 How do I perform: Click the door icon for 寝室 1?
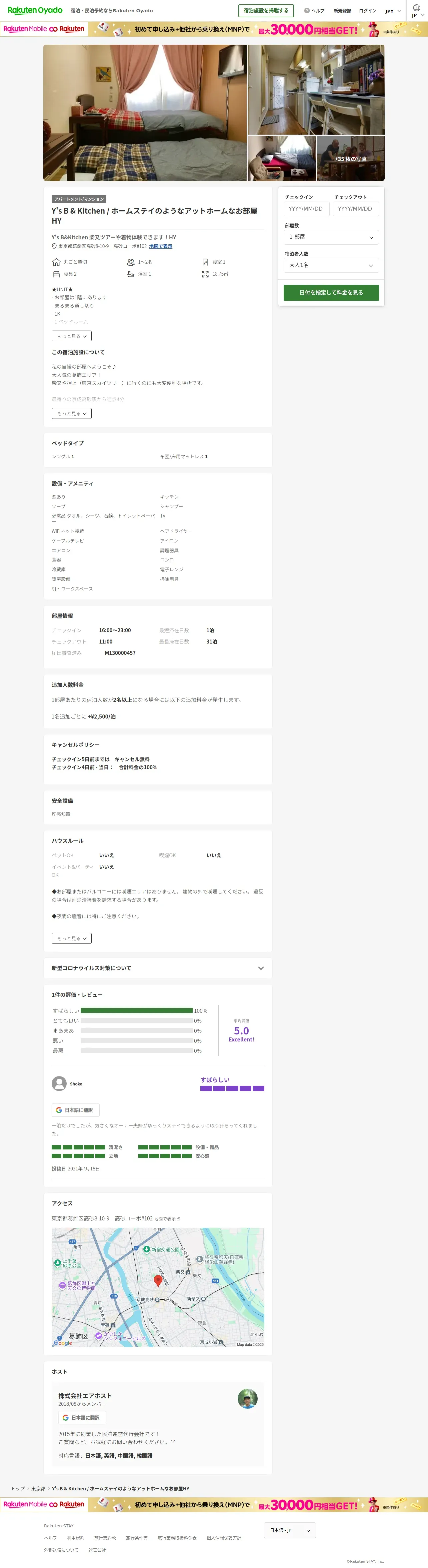pyautogui.click(x=205, y=262)
